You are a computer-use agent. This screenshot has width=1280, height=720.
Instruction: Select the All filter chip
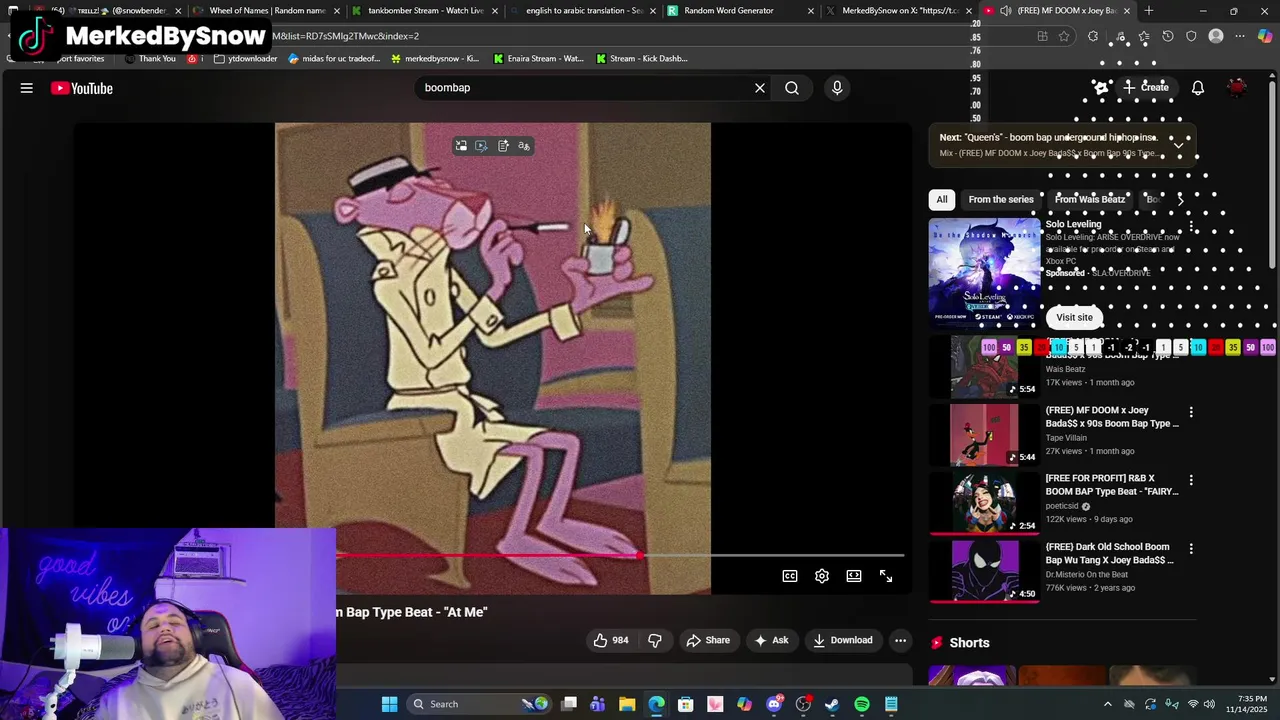[x=942, y=199]
